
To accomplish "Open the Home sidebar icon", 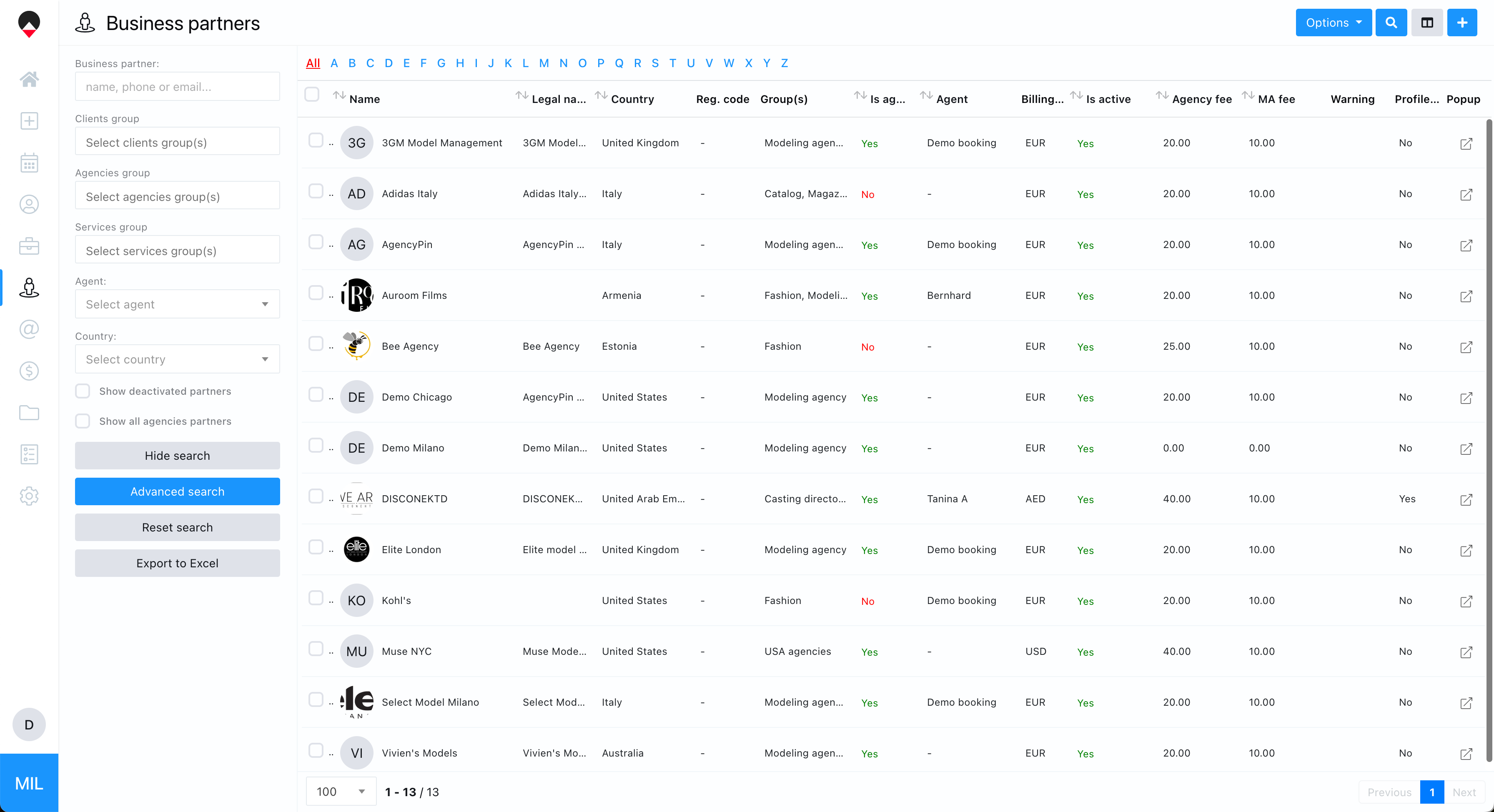I will [29, 79].
